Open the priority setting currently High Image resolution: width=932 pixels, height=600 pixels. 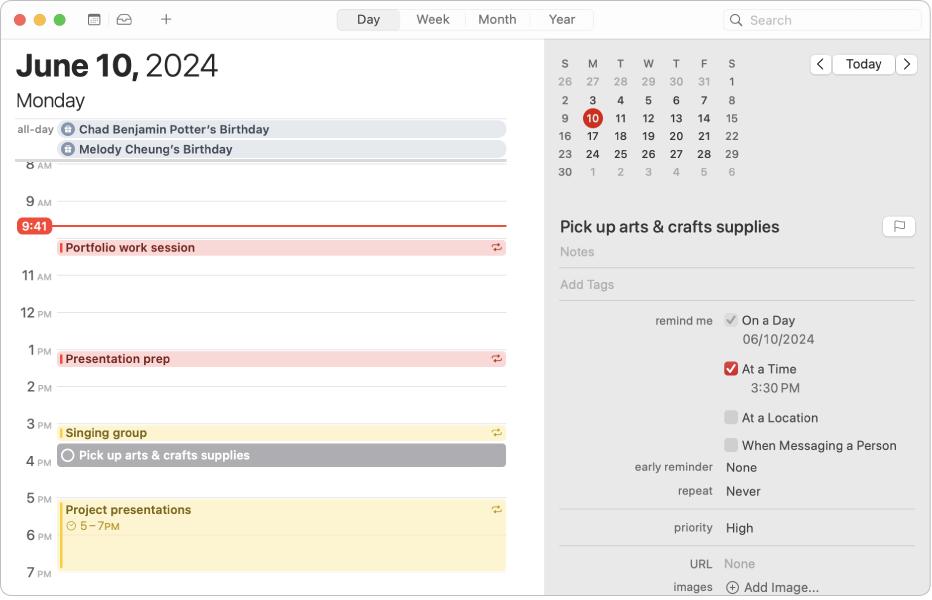pyautogui.click(x=739, y=528)
